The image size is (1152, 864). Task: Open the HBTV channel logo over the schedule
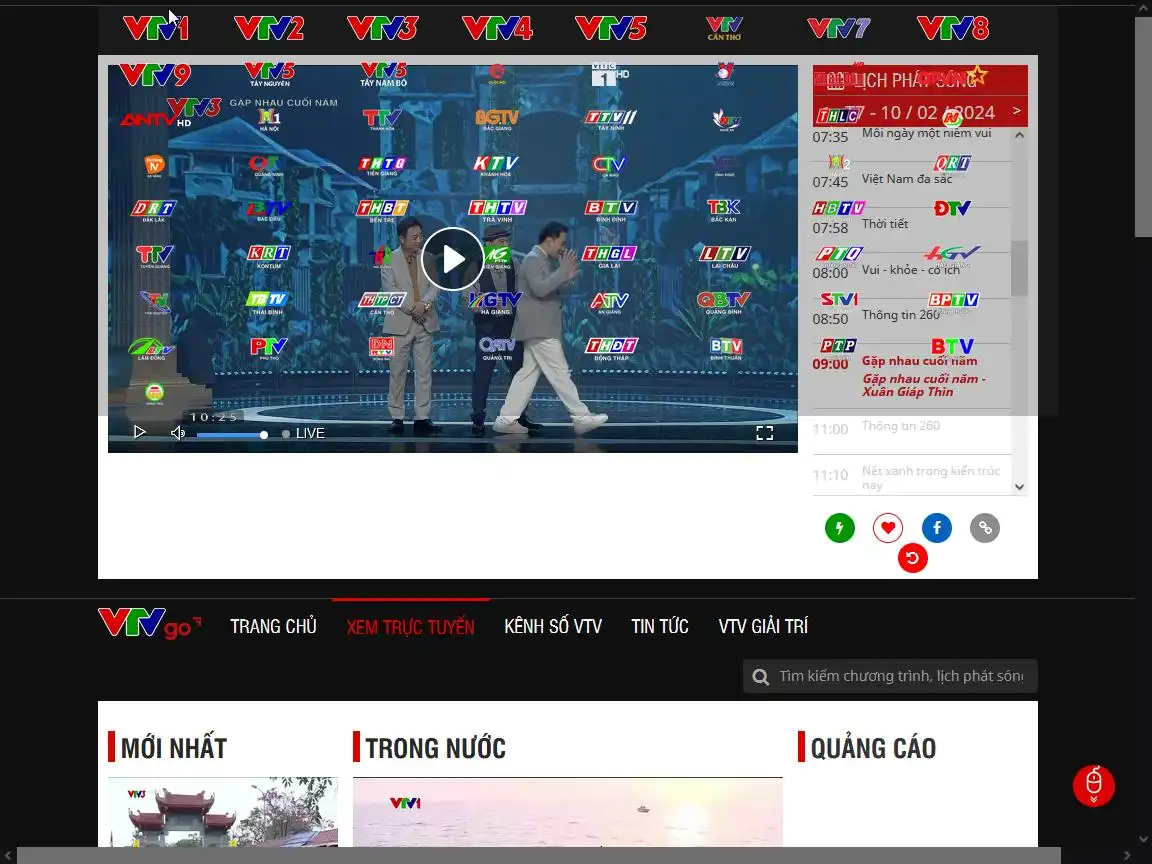838,208
